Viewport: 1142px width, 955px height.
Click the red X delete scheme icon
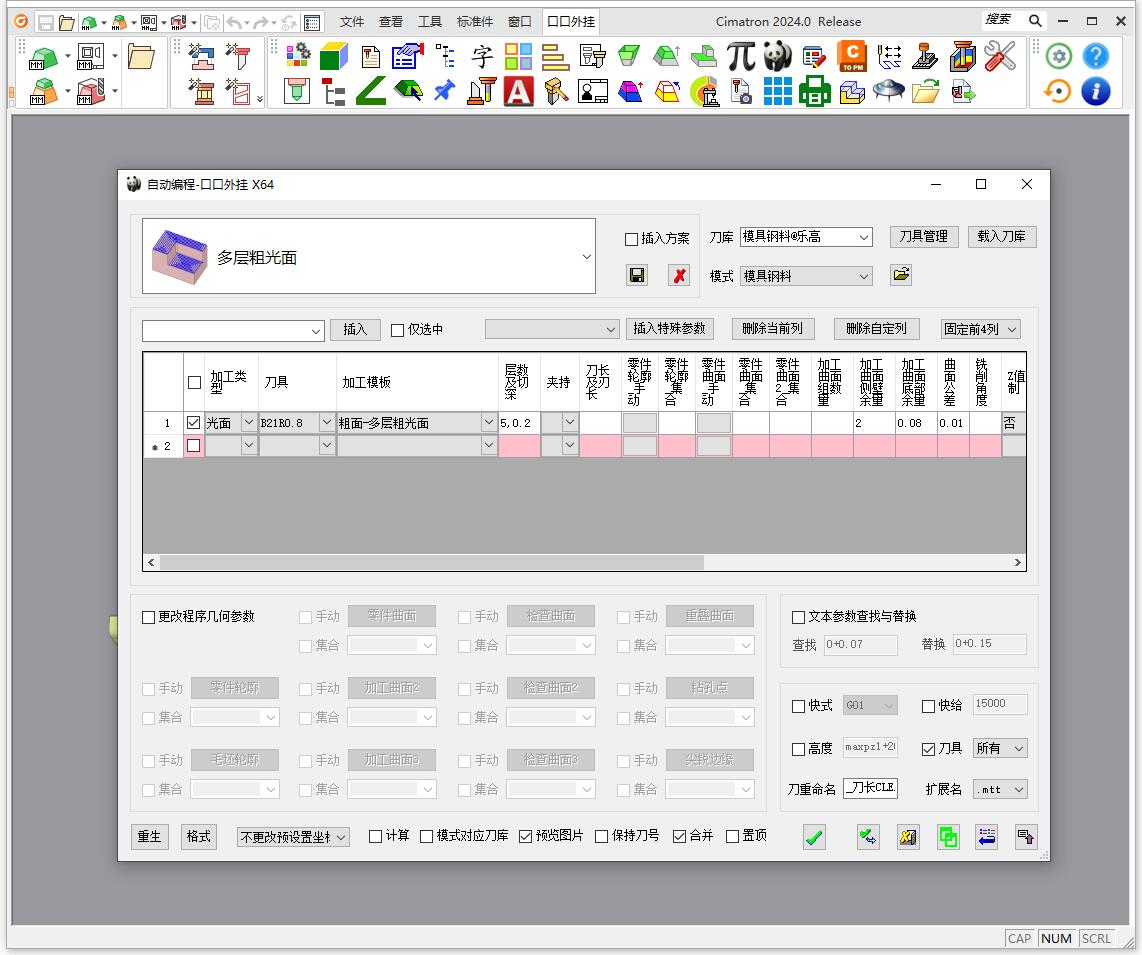[x=679, y=275]
